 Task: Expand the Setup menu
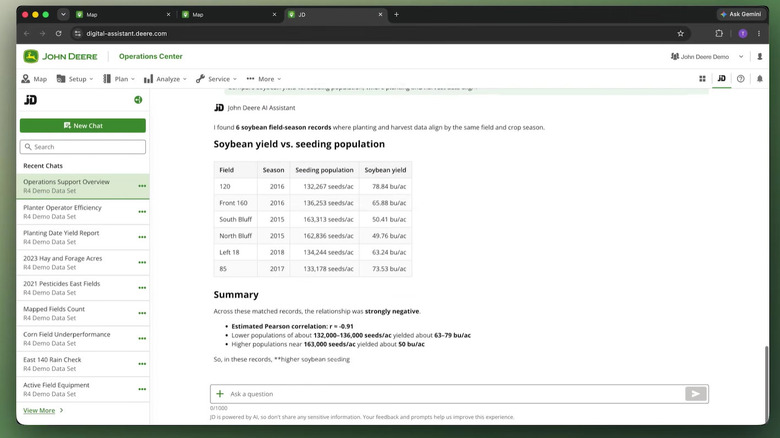coord(75,79)
